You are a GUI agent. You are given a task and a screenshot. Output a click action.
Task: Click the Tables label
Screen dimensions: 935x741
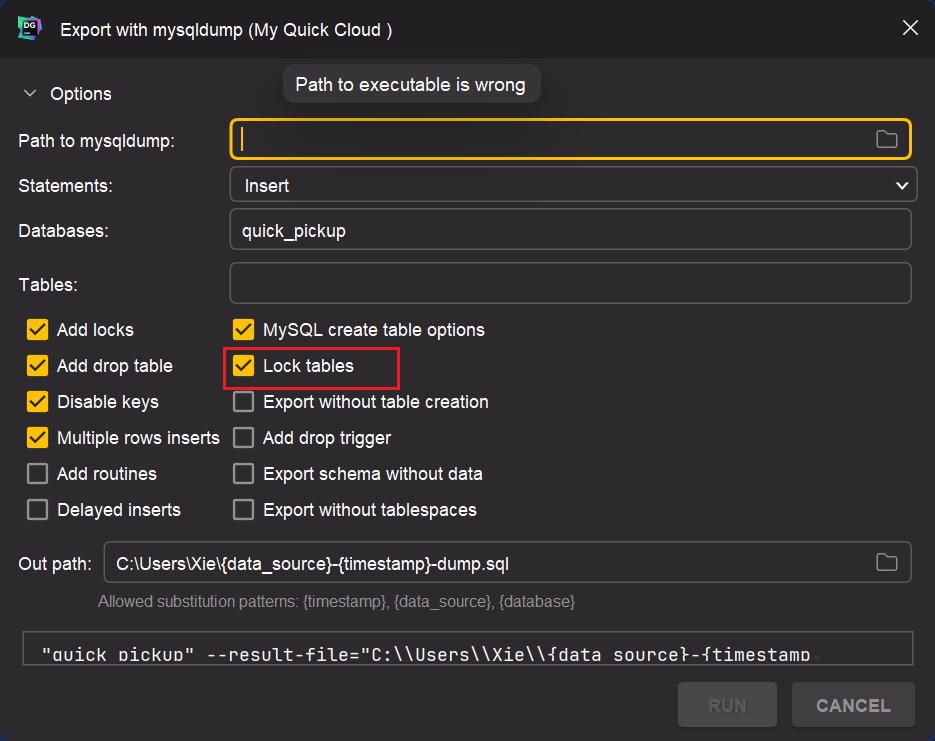click(48, 284)
